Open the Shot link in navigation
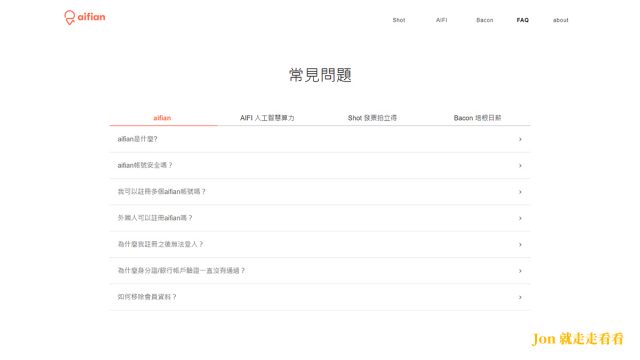640x360 pixels. (399, 20)
